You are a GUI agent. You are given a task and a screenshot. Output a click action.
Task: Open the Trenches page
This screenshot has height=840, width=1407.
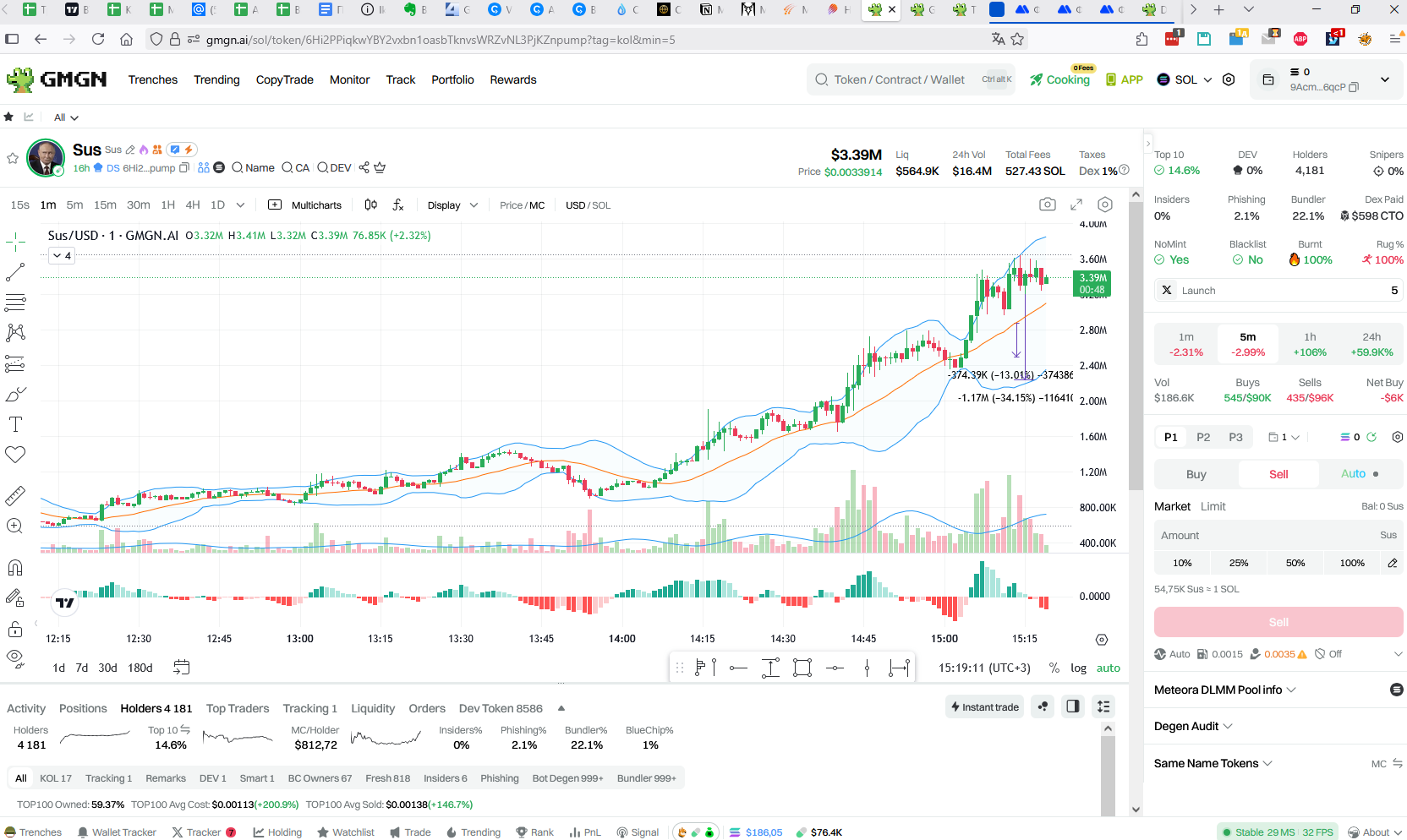(153, 79)
